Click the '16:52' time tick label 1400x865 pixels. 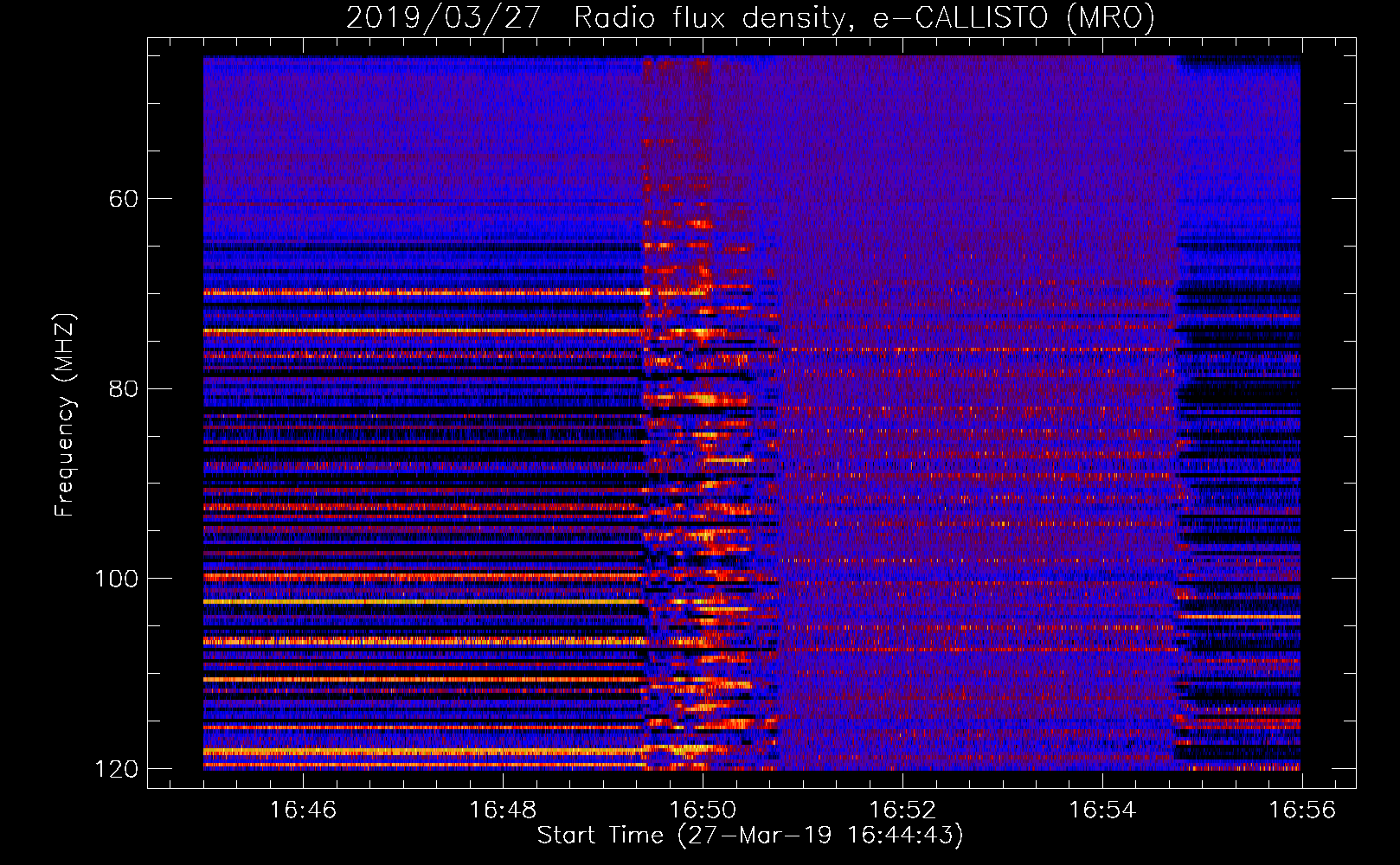coord(902,810)
